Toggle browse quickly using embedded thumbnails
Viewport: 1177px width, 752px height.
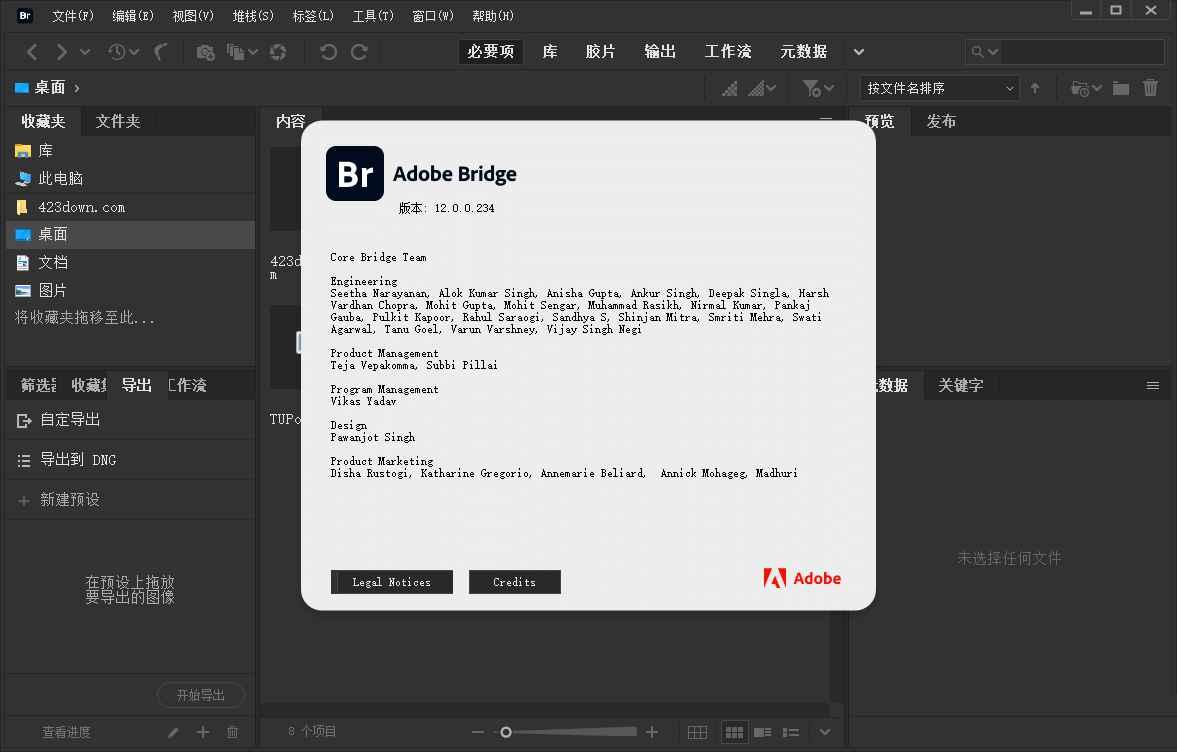coord(730,87)
